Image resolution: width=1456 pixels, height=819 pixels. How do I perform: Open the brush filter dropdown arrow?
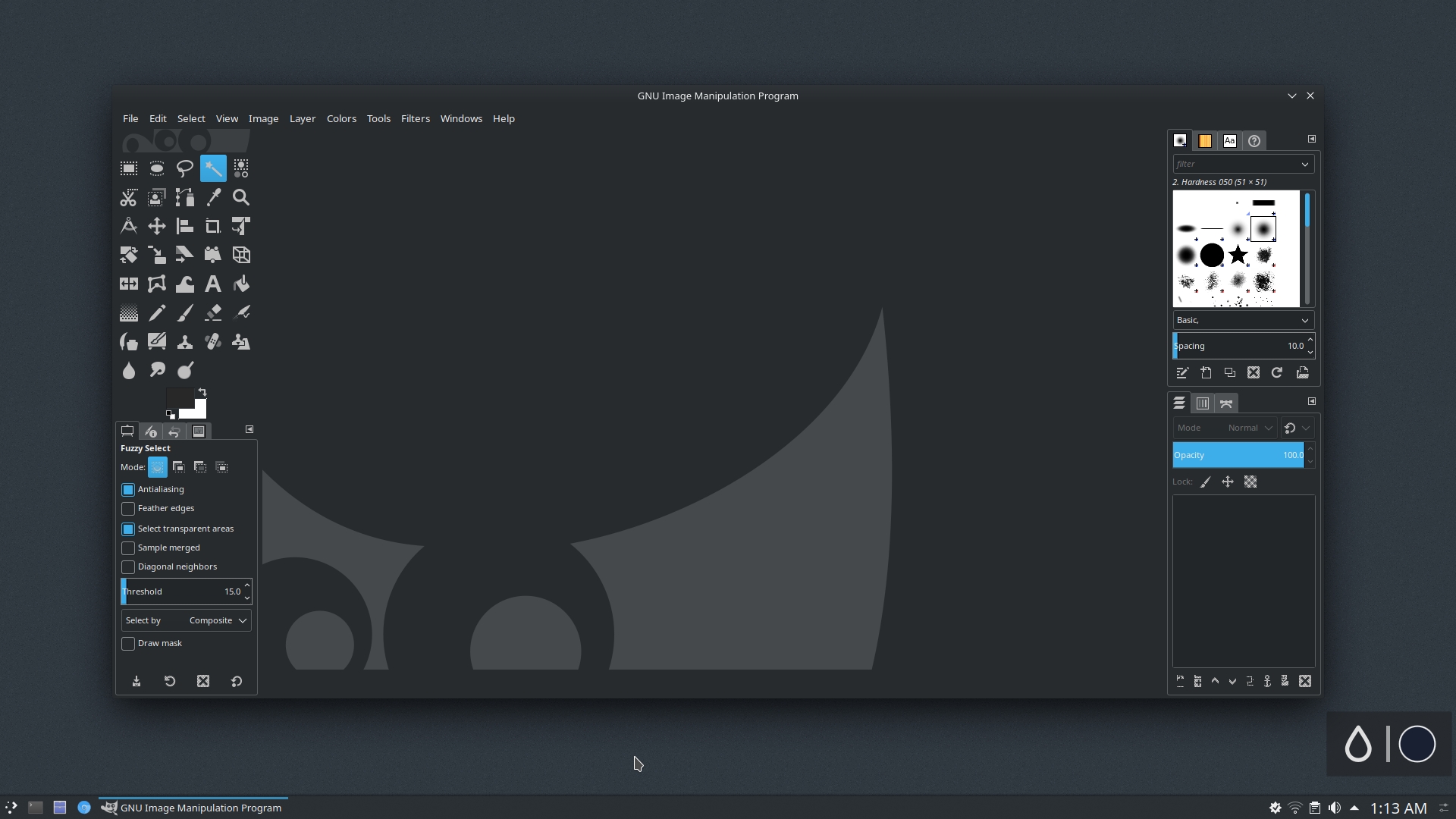click(x=1305, y=164)
